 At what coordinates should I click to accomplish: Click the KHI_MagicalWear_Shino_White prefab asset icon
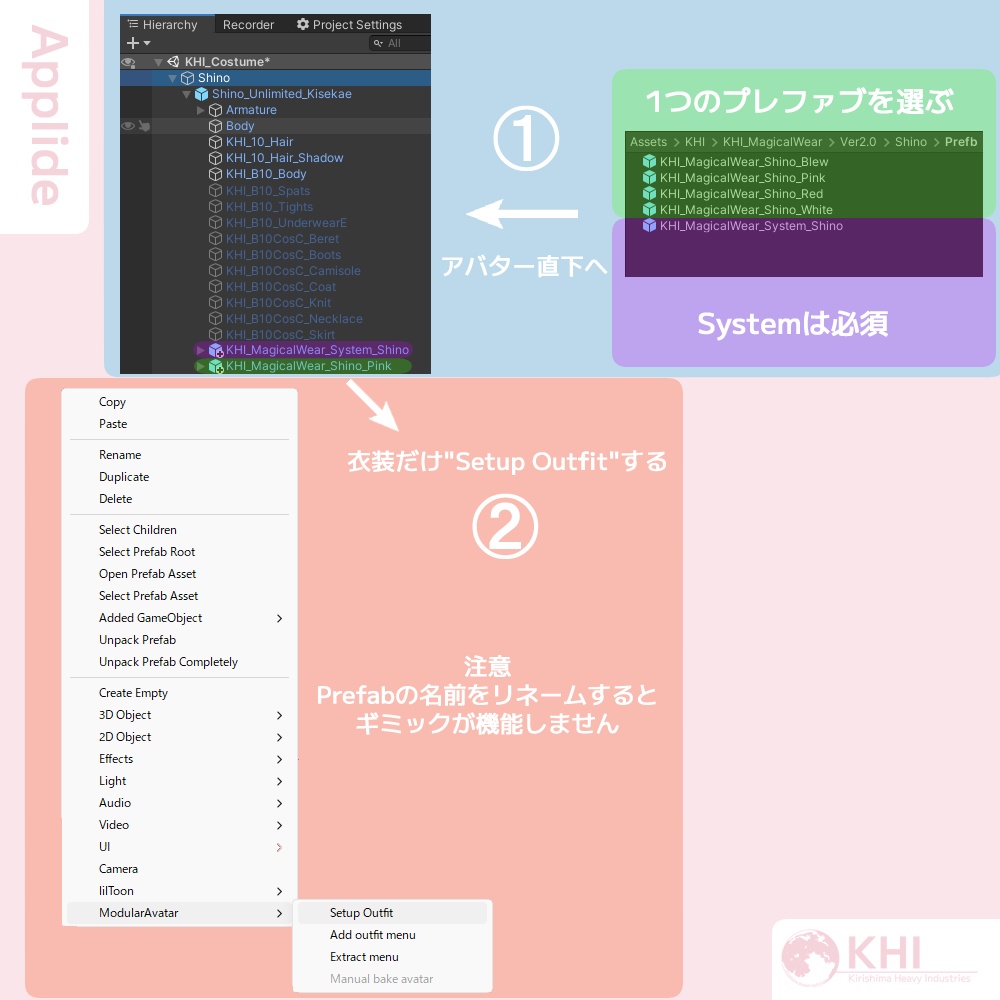coord(649,209)
